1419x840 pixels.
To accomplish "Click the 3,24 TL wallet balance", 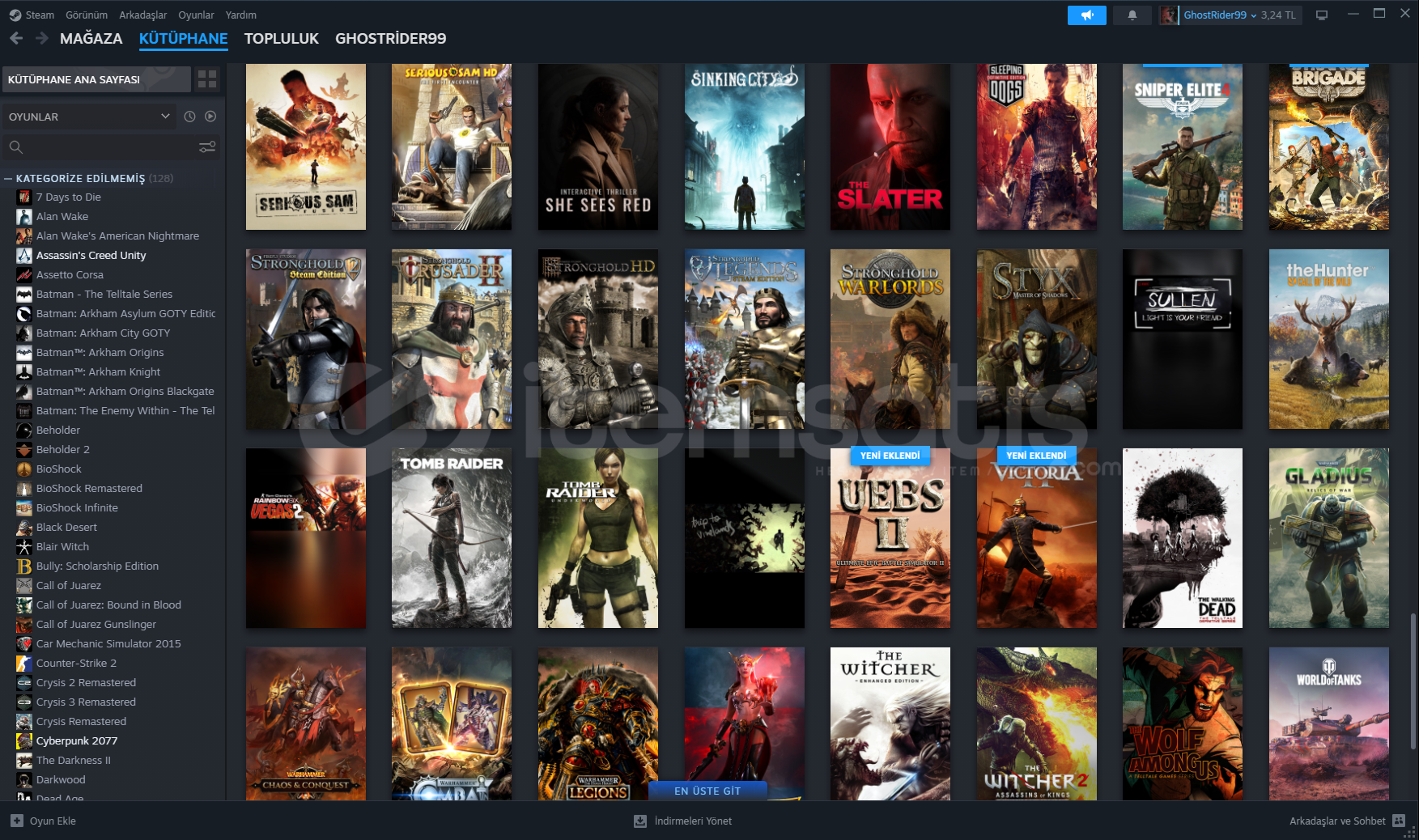I will tap(1278, 15).
